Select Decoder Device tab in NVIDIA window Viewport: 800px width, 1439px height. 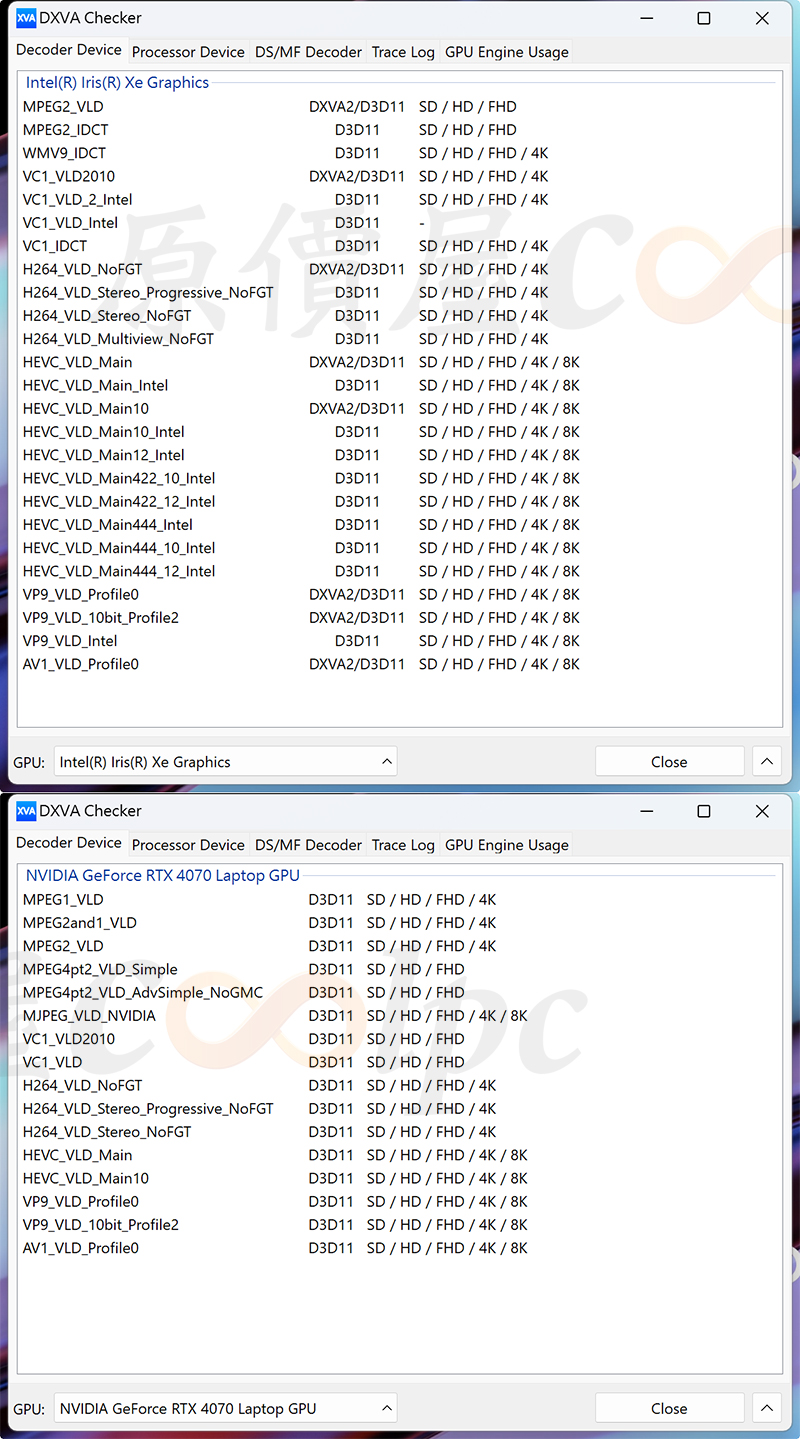[x=69, y=843]
